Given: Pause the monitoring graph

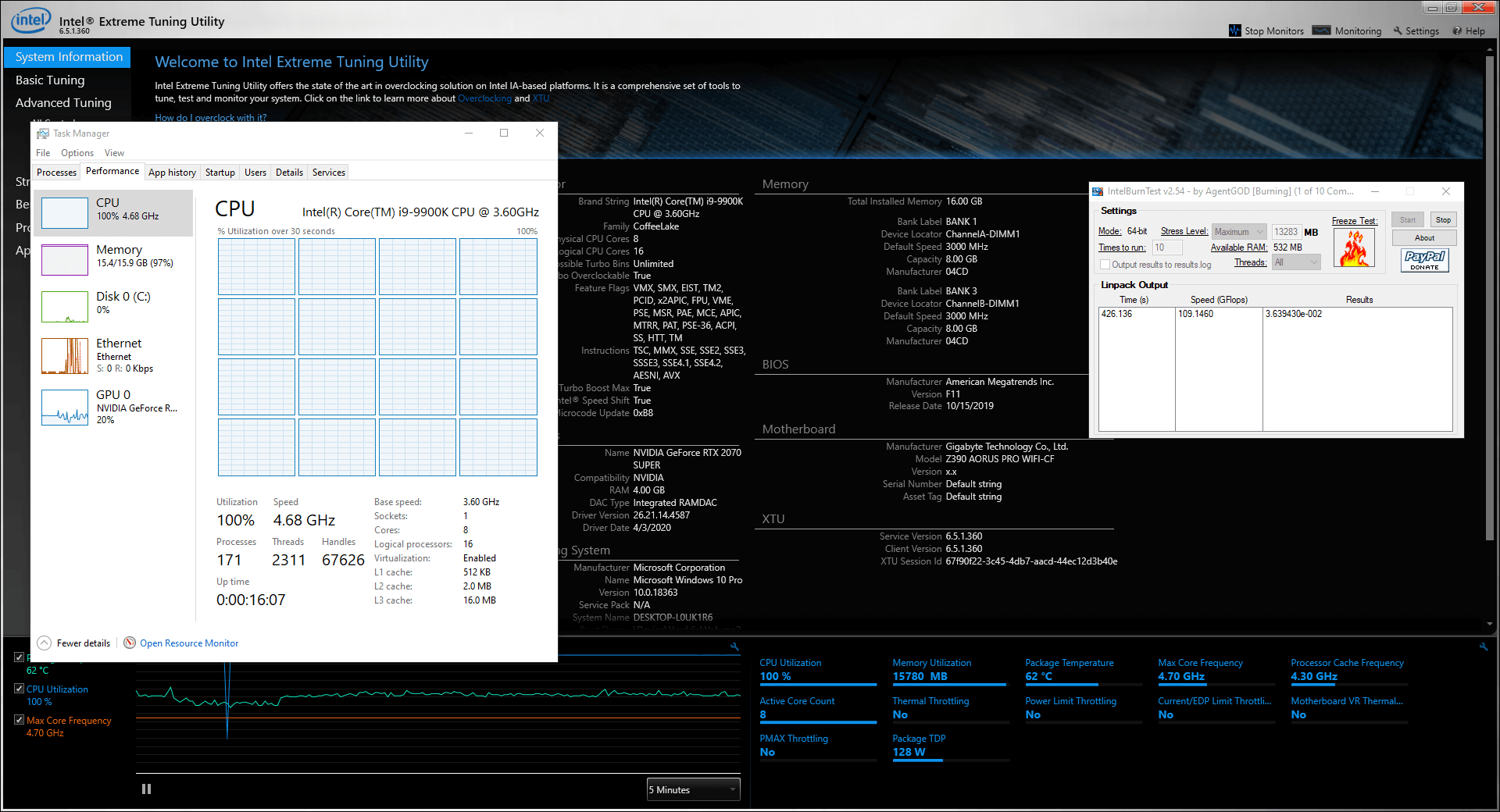Looking at the screenshot, I should coord(146,789).
